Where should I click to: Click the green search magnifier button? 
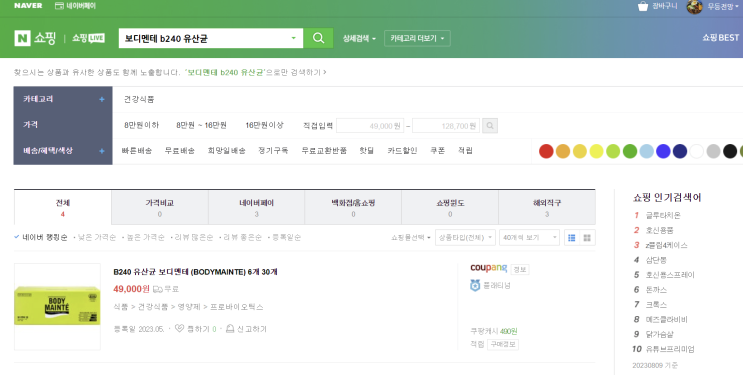318,38
